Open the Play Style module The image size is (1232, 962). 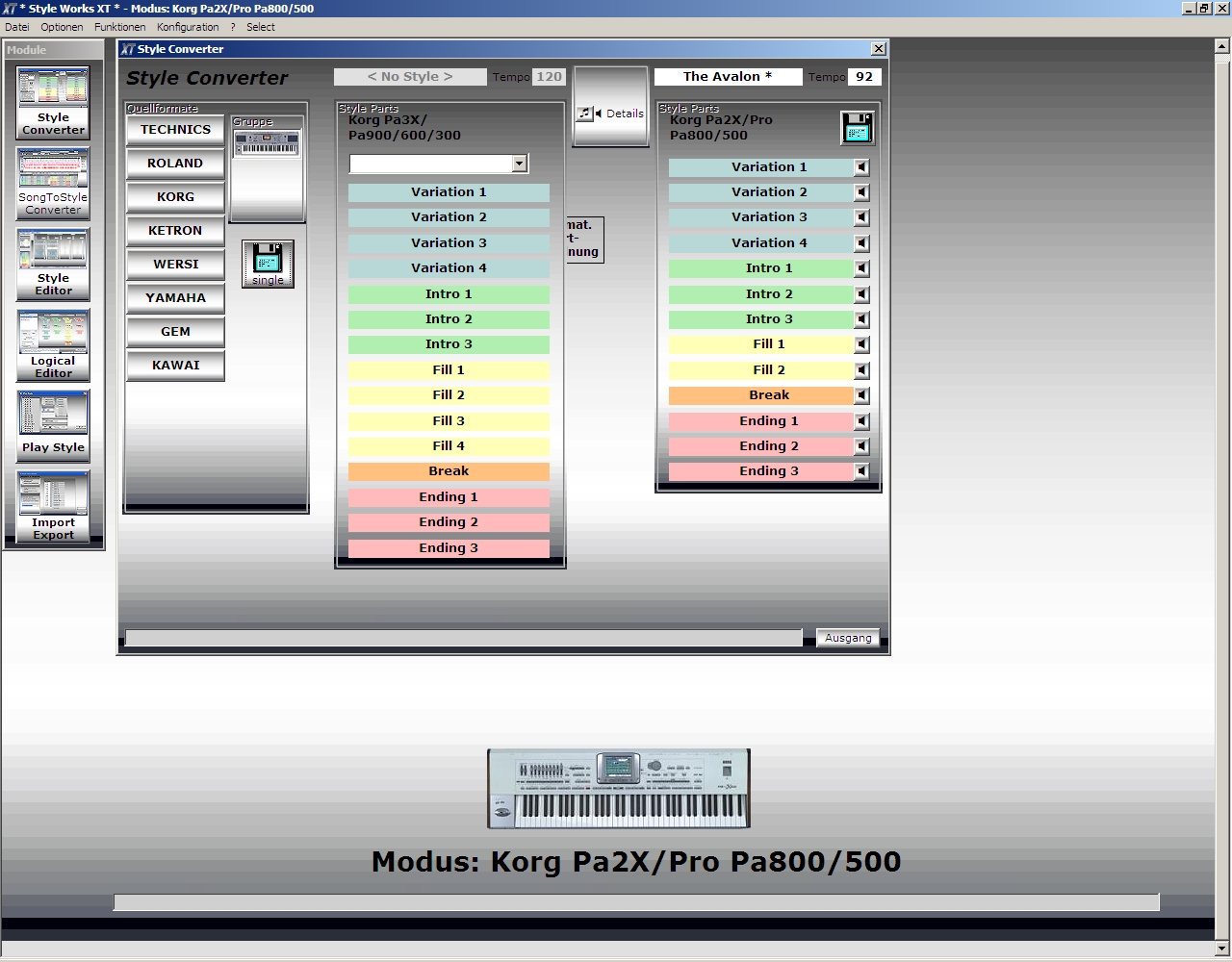click(x=53, y=425)
